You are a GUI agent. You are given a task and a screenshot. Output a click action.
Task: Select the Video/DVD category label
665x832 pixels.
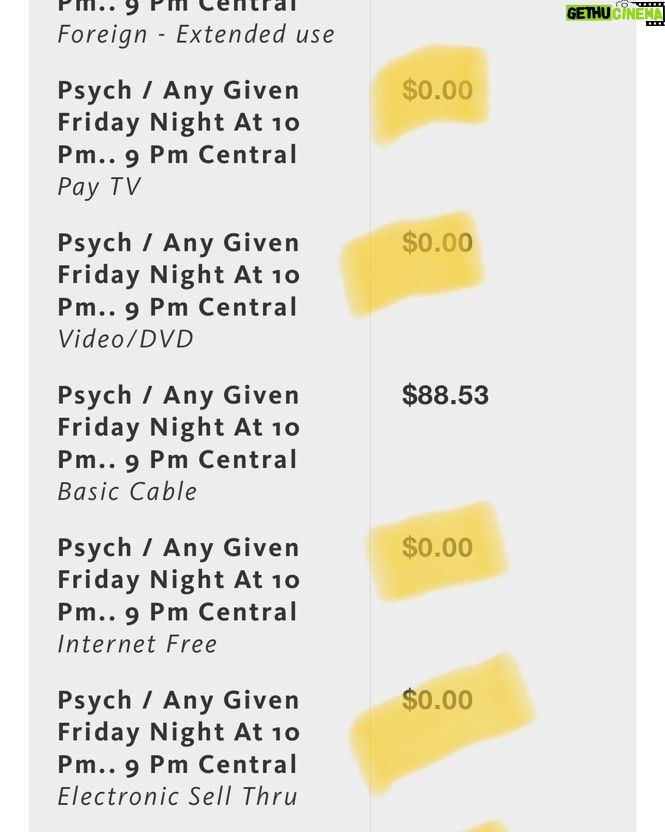click(125, 339)
